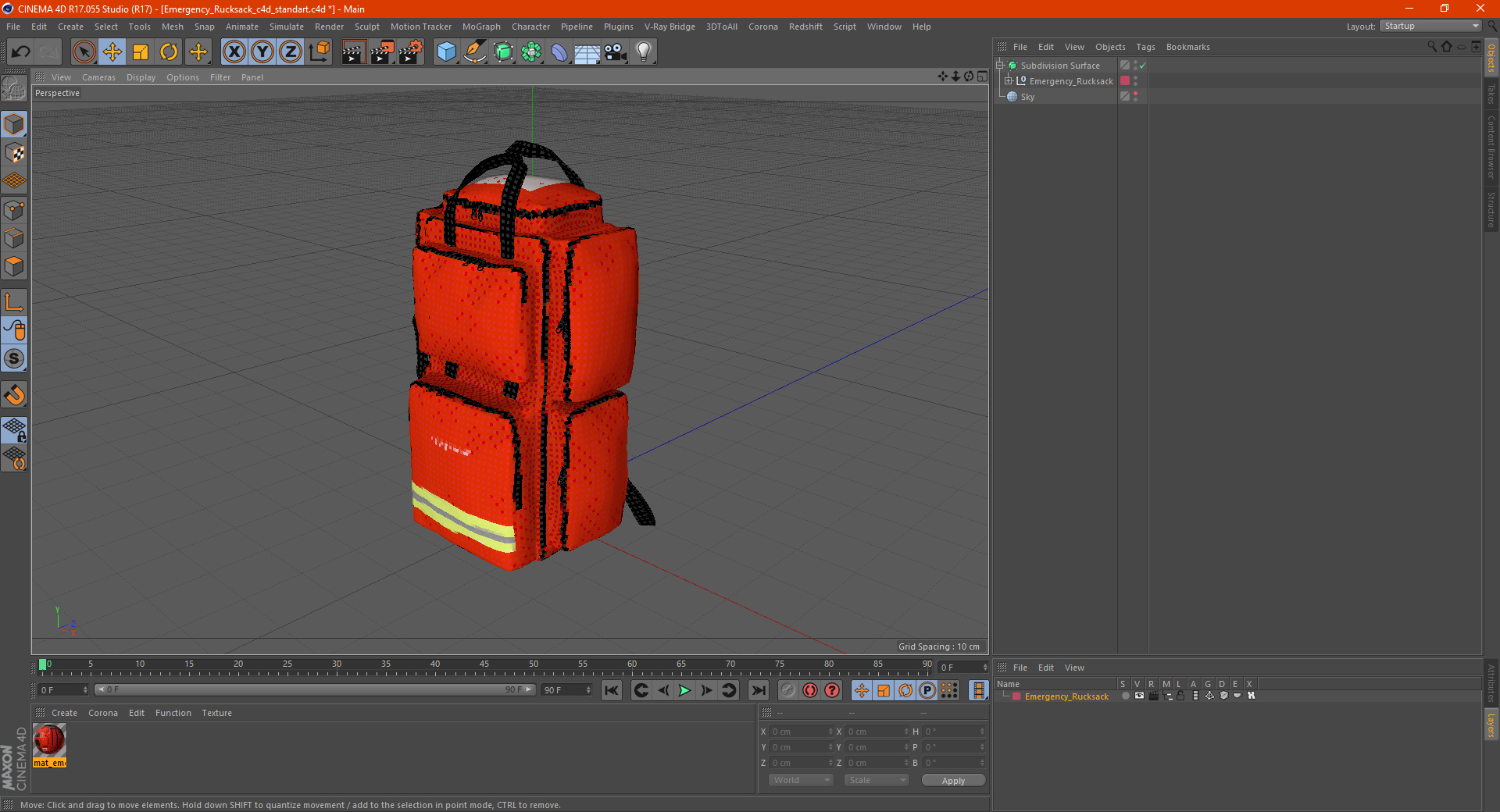Collapse Subdivision Surface tree node

coord(1000,66)
